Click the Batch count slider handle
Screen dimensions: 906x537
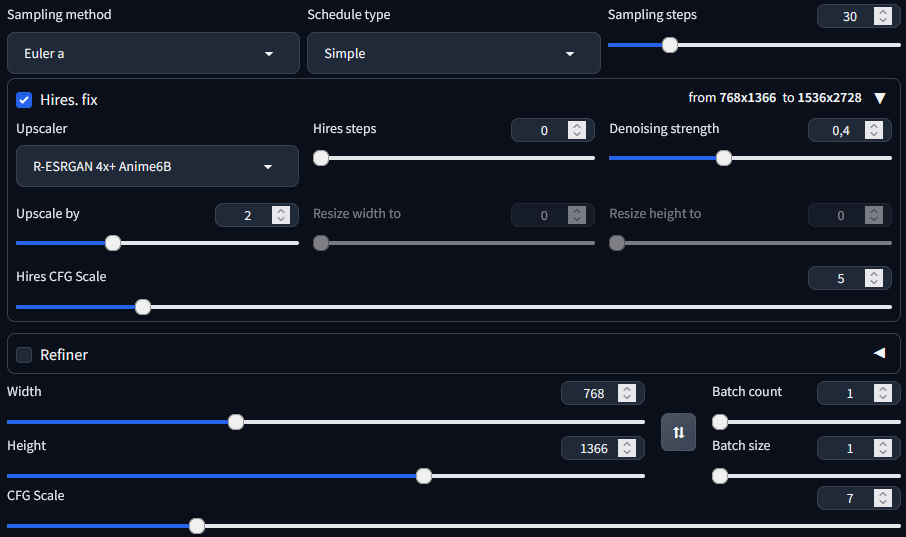click(x=720, y=422)
